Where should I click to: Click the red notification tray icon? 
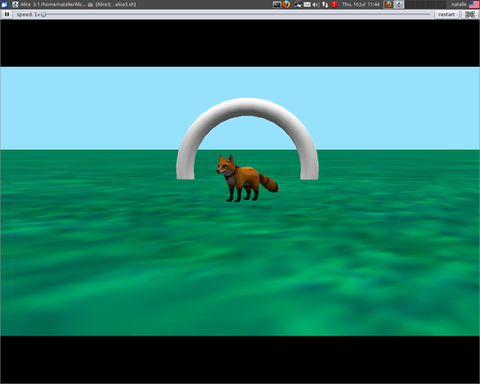tap(334, 4)
